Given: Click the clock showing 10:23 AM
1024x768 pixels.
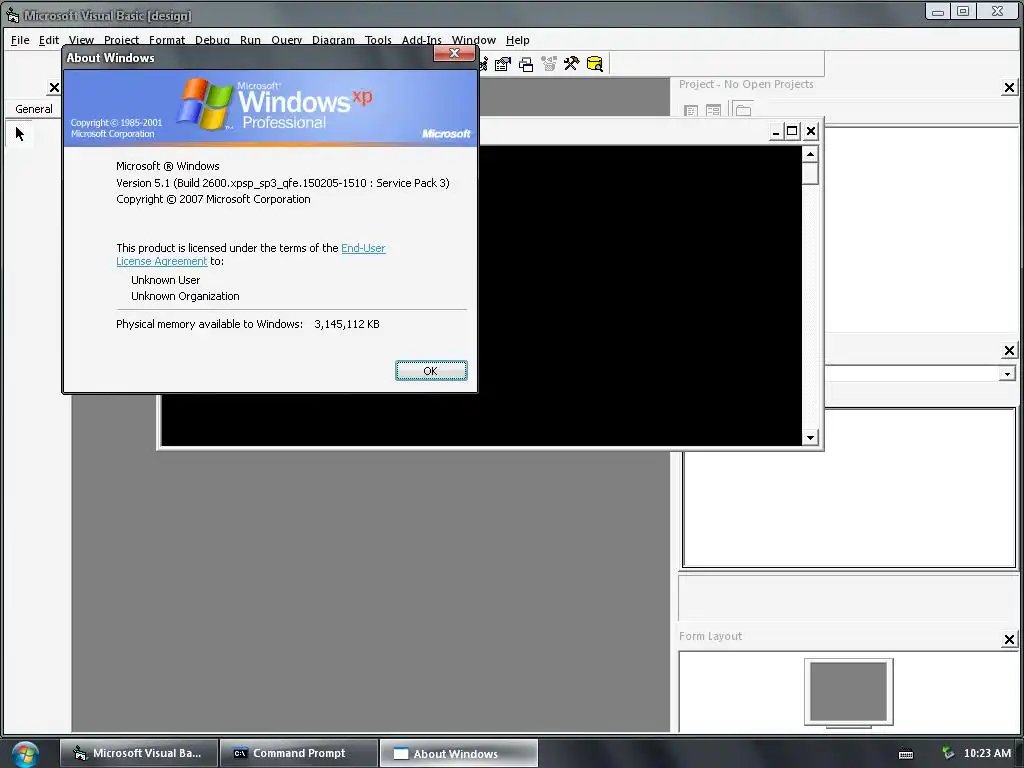Looking at the screenshot, I should point(987,753).
